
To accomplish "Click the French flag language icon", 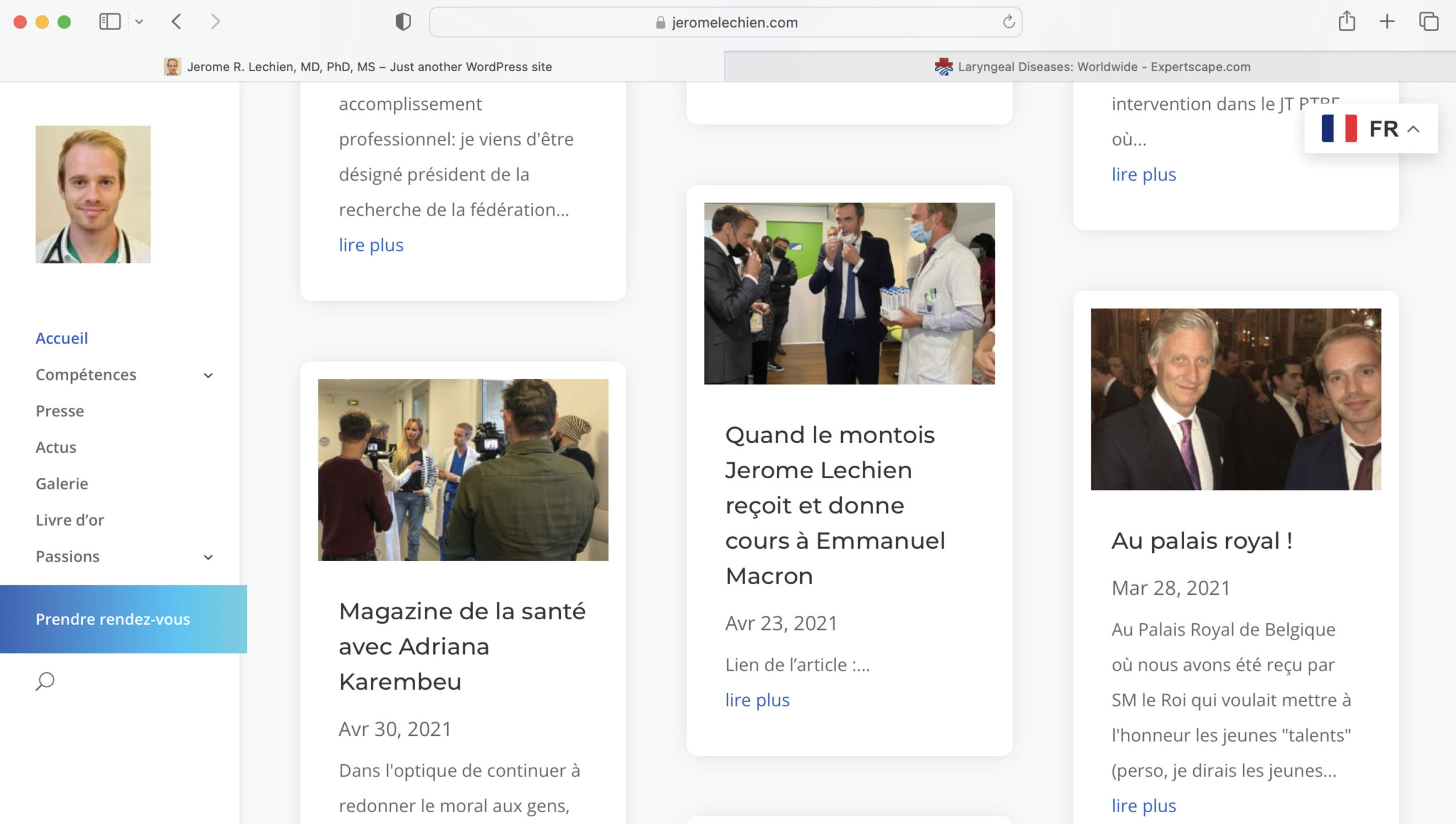I will pos(1339,129).
